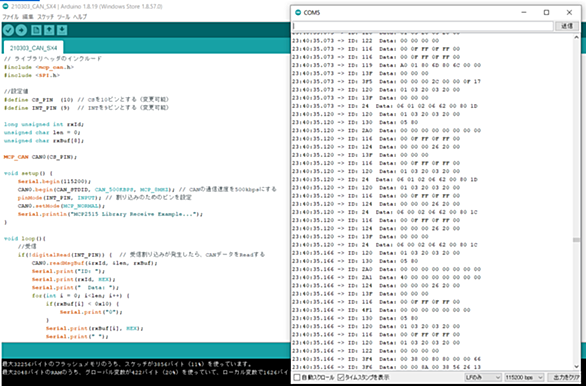Click the 送信 send button

(567, 26)
